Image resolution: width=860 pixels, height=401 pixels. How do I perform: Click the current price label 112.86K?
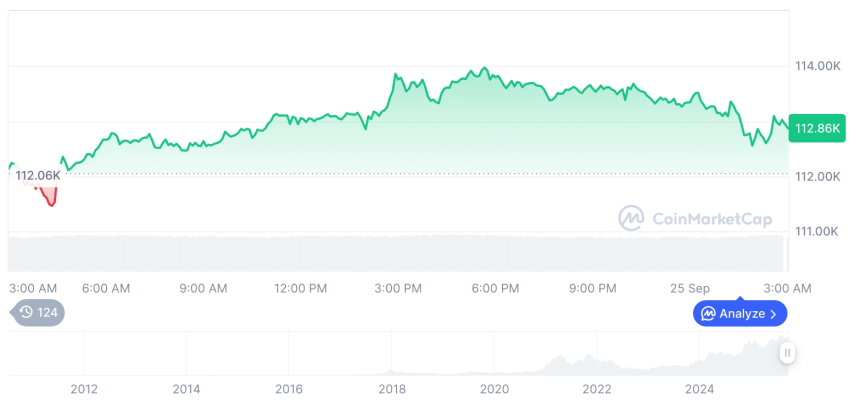pyautogui.click(x=816, y=128)
